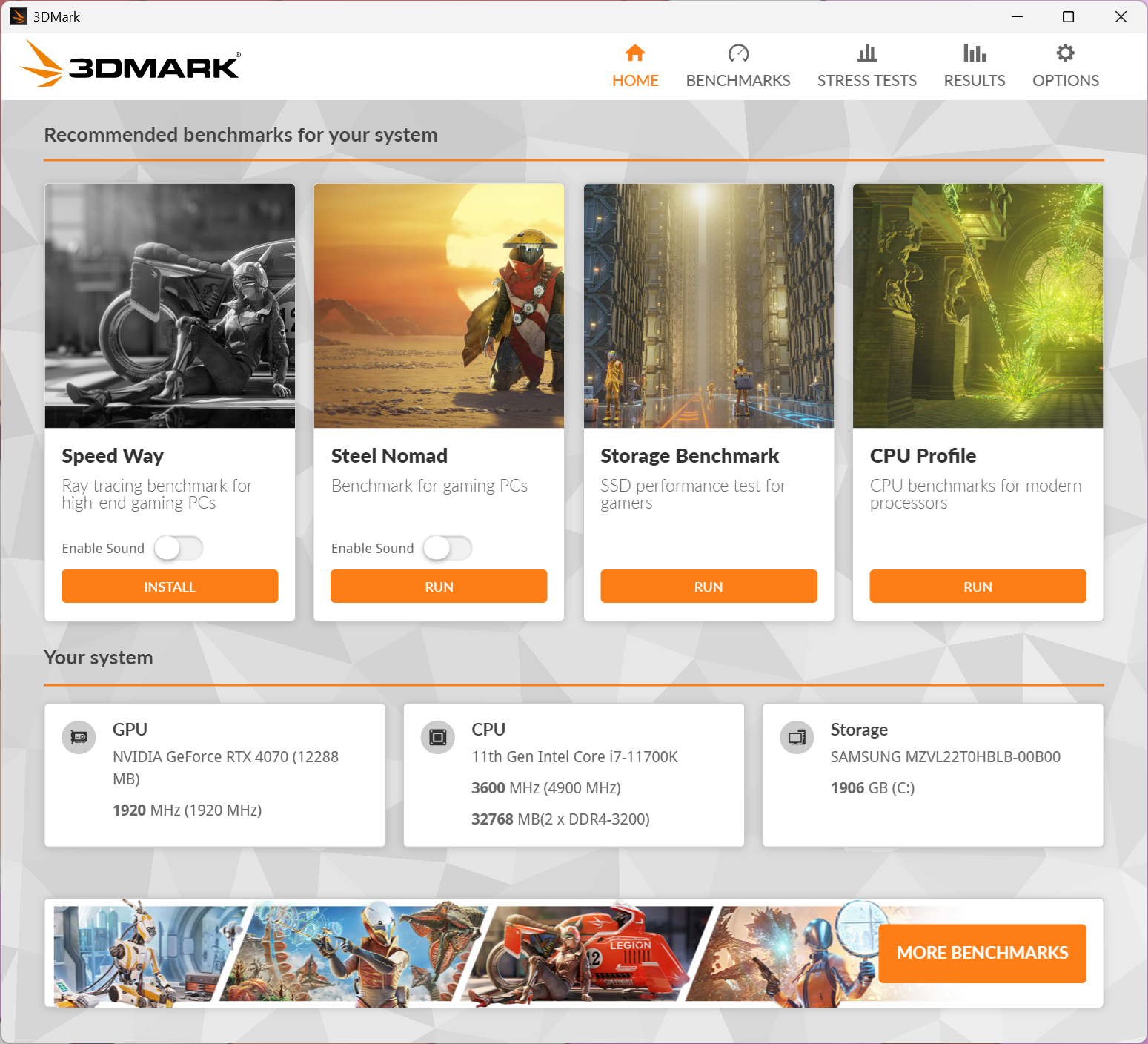Image resolution: width=1148 pixels, height=1044 pixels.
Task: Click the "Your system" heading
Action: click(x=99, y=658)
